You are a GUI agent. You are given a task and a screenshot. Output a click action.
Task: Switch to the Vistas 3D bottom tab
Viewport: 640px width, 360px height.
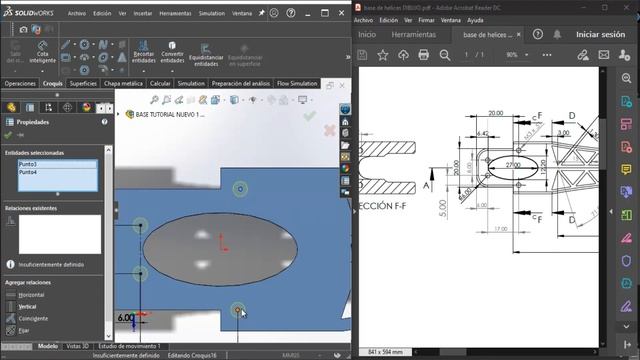click(77, 346)
